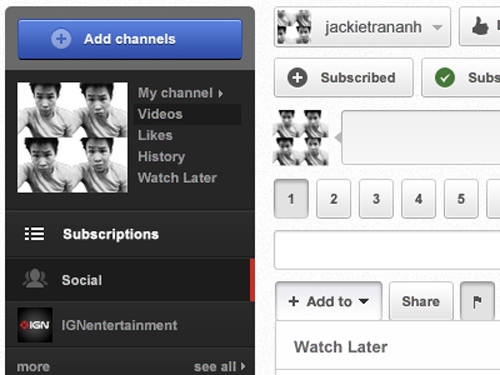Click the large sidebar profile picture
This screenshot has height=375, width=500.
click(72, 137)
